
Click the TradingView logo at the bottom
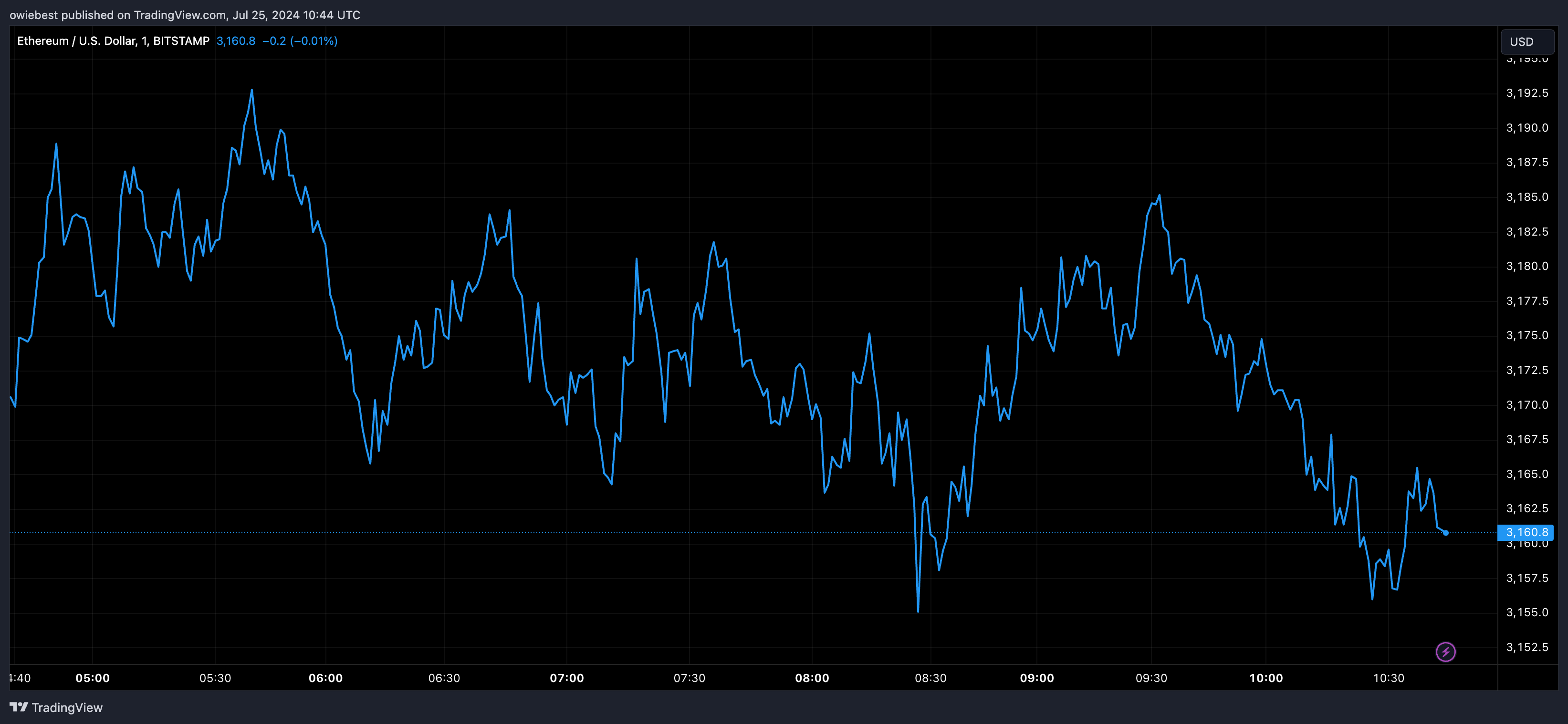[x=56, y=708]
